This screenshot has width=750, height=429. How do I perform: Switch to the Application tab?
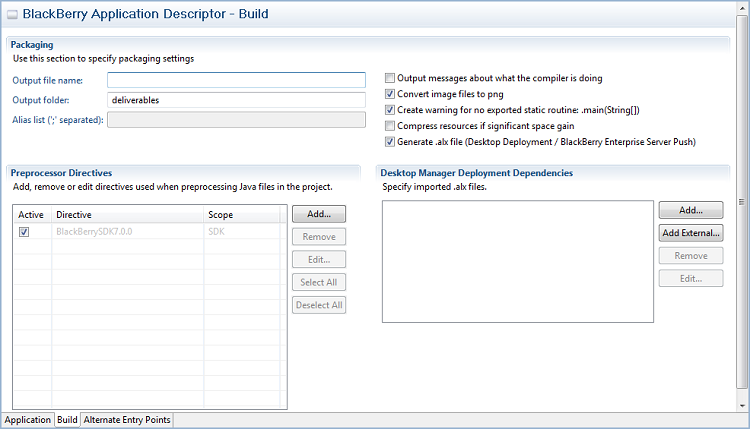28,420
